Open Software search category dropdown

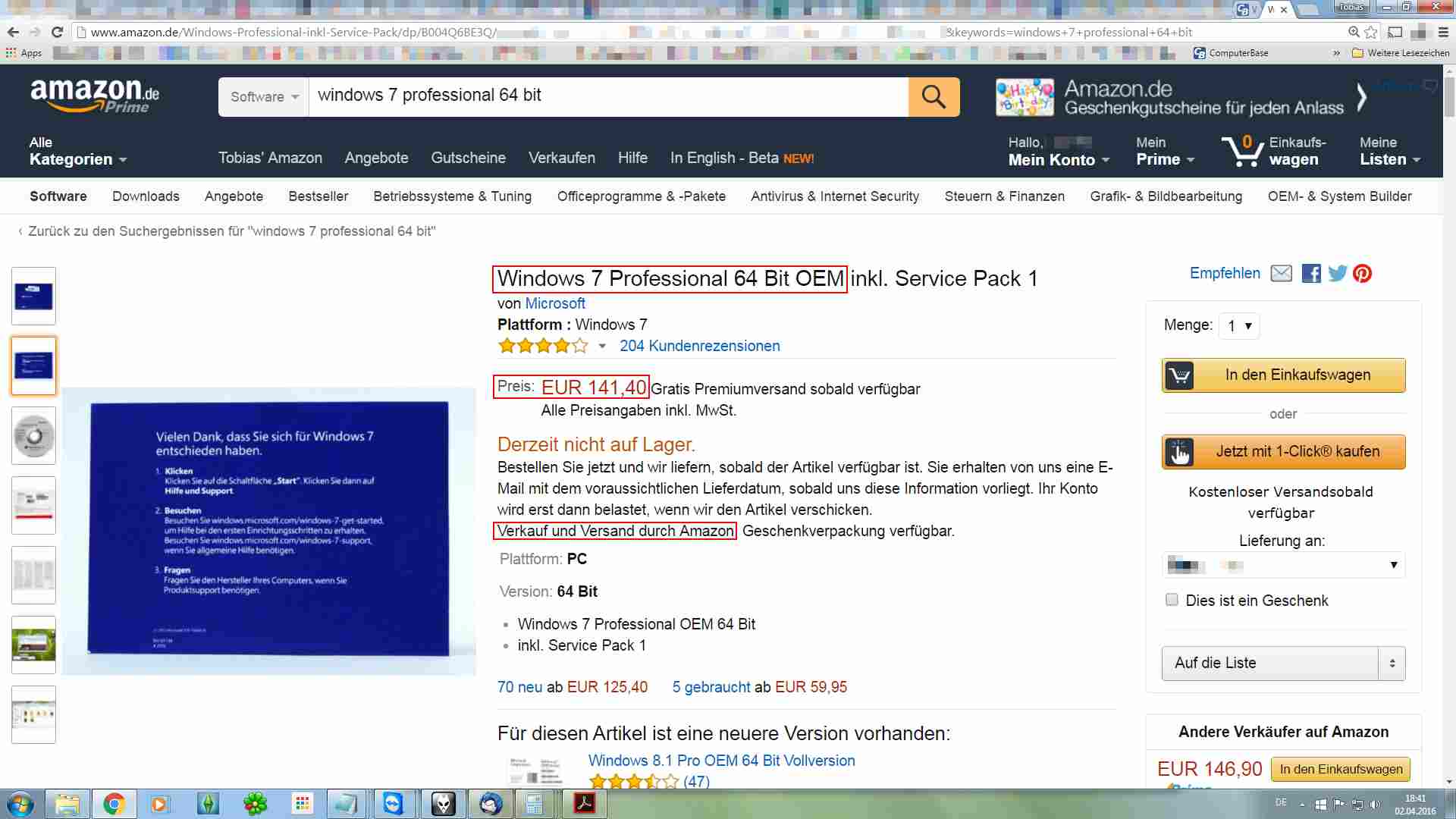pyautogui.click(x=264, y=97)
